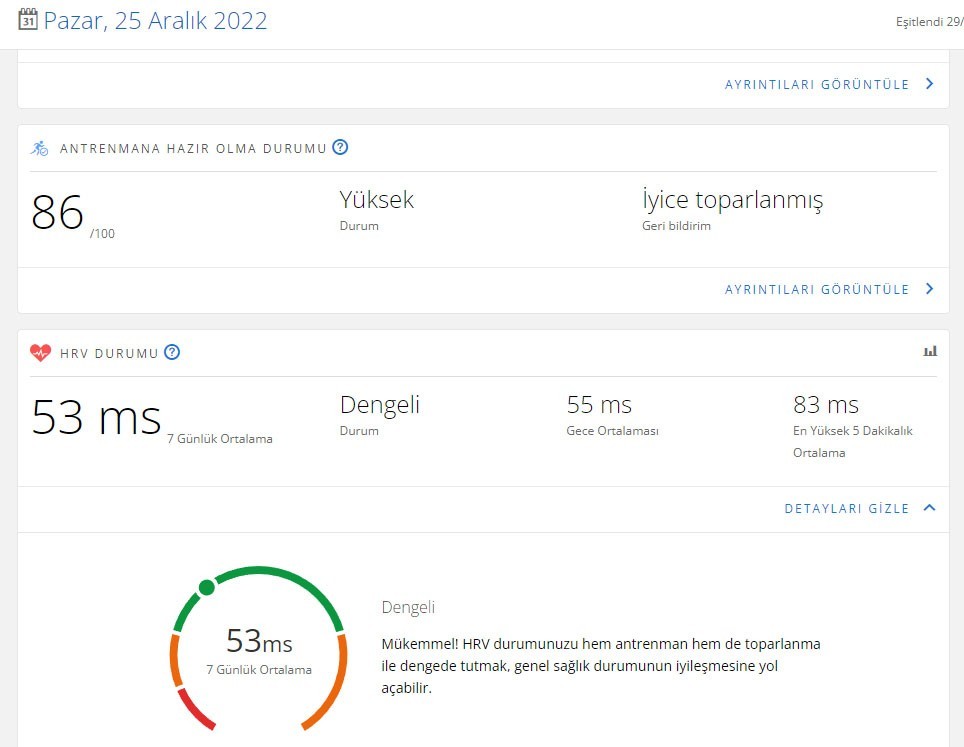Open AYRINTILARI GÖRÜNTÜLE in the top card

[x=817, y=85]
